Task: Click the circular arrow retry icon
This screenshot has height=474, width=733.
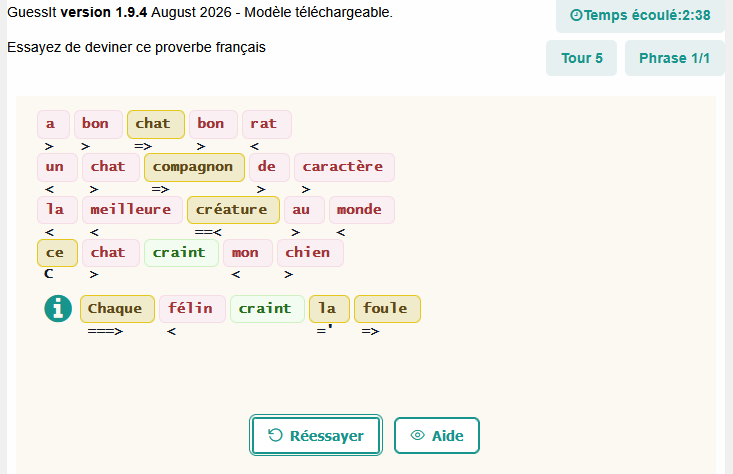Action: (275, 435)
